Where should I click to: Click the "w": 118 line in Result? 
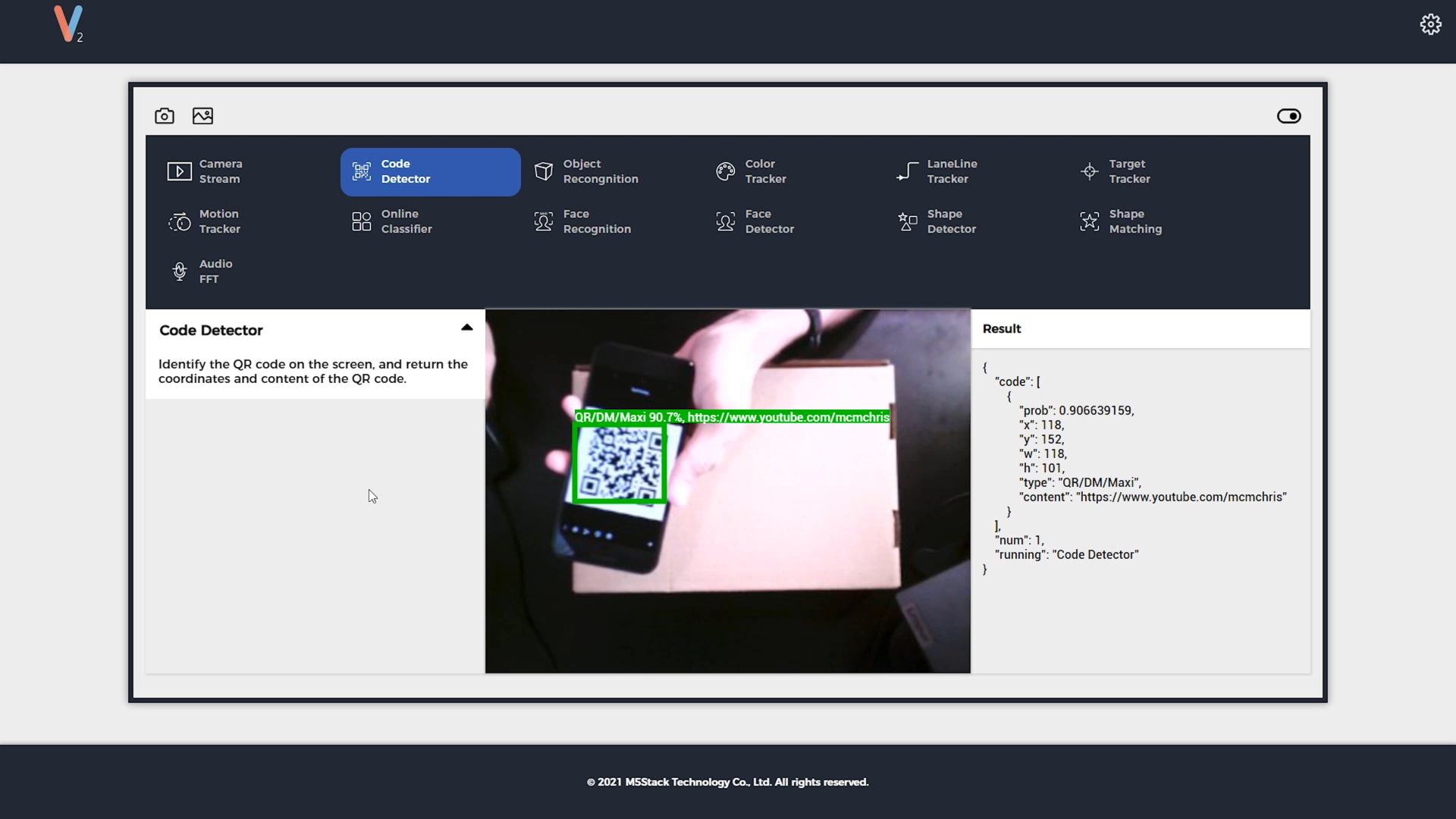[1043, 453]
